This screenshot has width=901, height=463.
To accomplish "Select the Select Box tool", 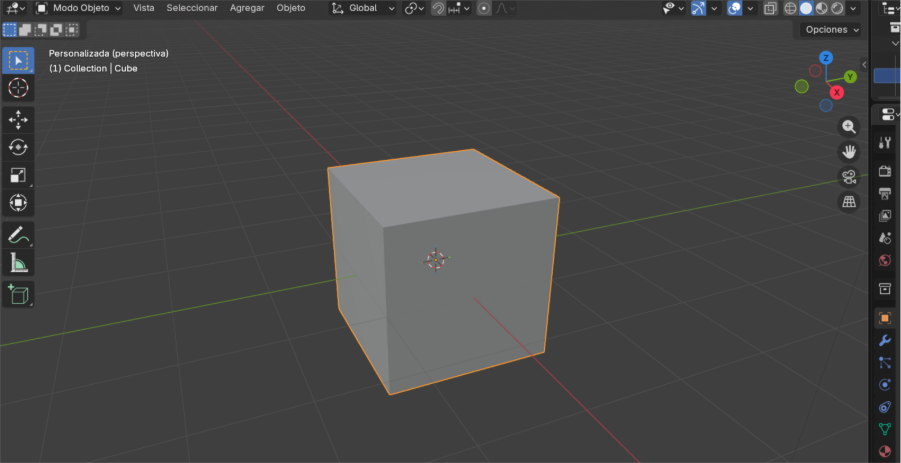I will 18,60.
